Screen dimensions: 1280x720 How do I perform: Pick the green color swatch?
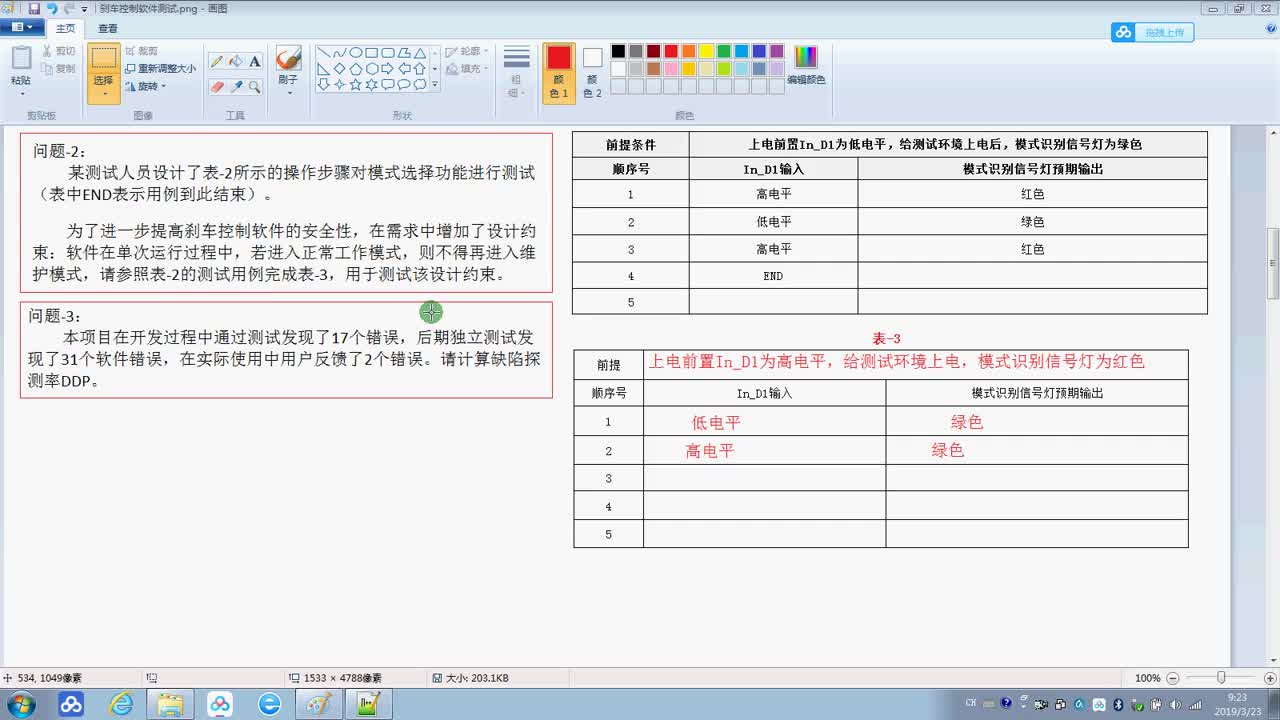pyautogui.click(x=724, y=51)
